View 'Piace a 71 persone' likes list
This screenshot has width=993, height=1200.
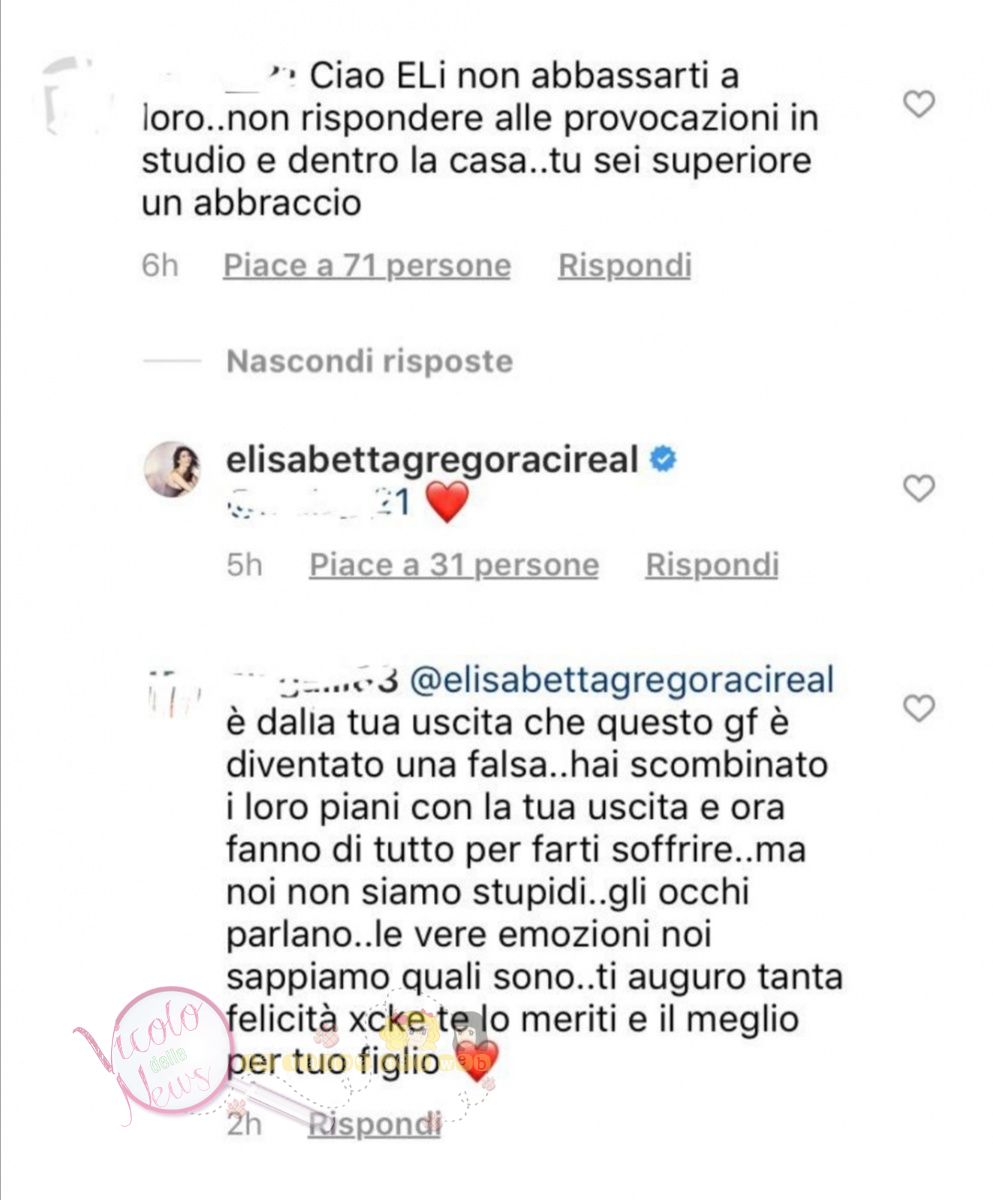[x=367, y=266]
